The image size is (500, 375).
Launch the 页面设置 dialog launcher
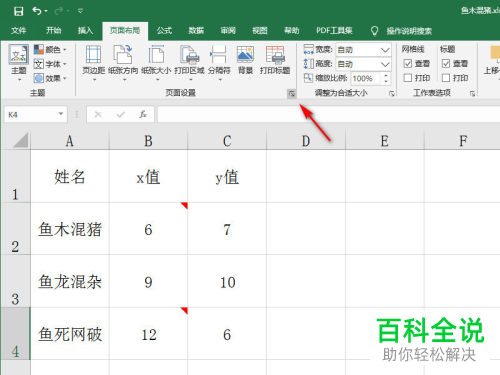291,94
